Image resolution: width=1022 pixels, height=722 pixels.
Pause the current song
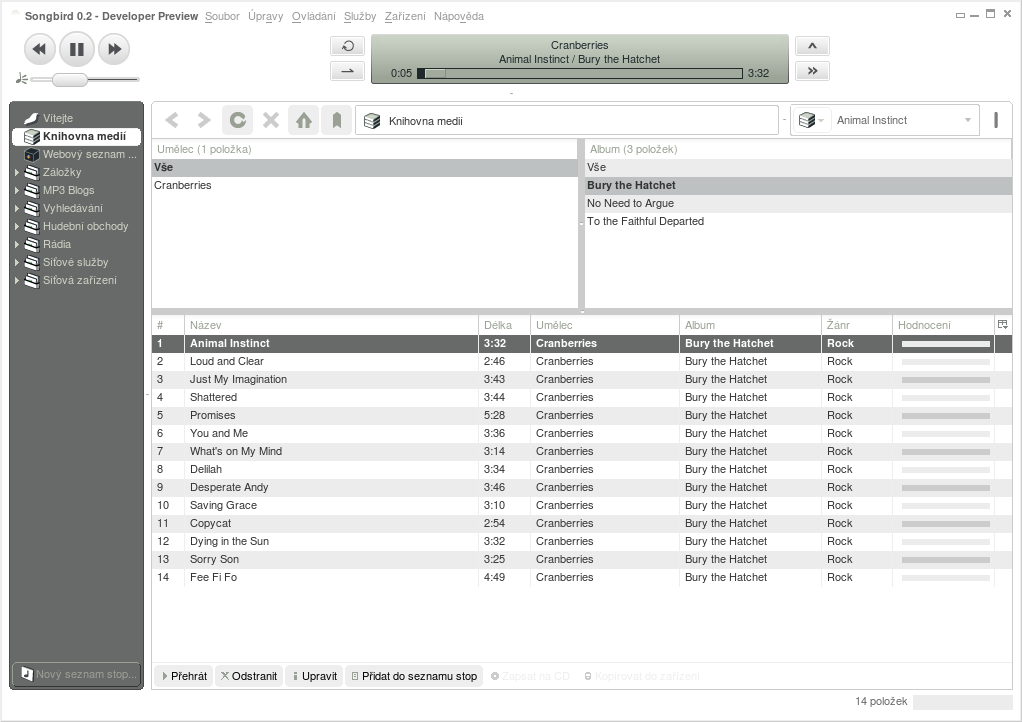coord(77,49)
